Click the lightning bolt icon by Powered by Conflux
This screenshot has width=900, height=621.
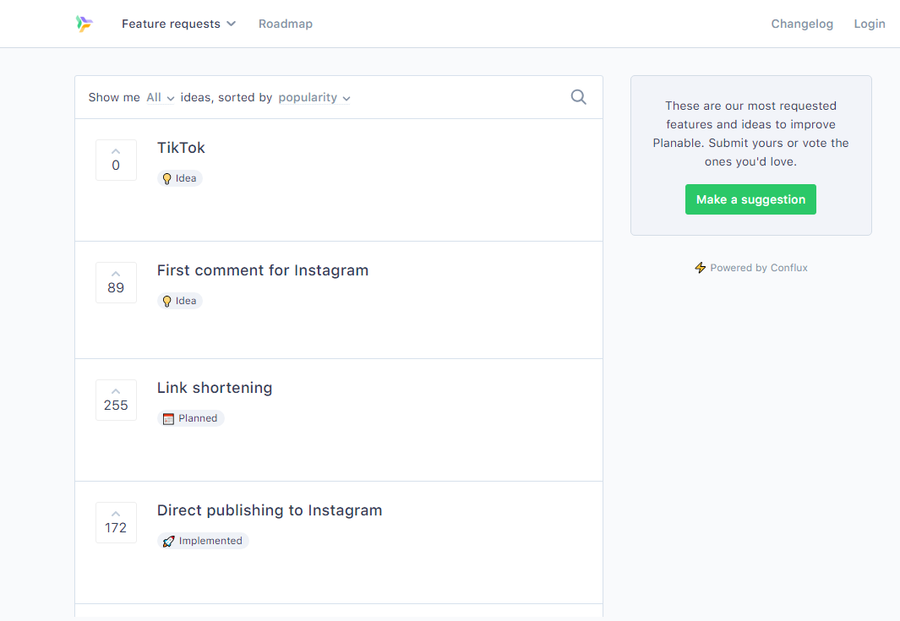pyautogui.click(x=700, y=267)
